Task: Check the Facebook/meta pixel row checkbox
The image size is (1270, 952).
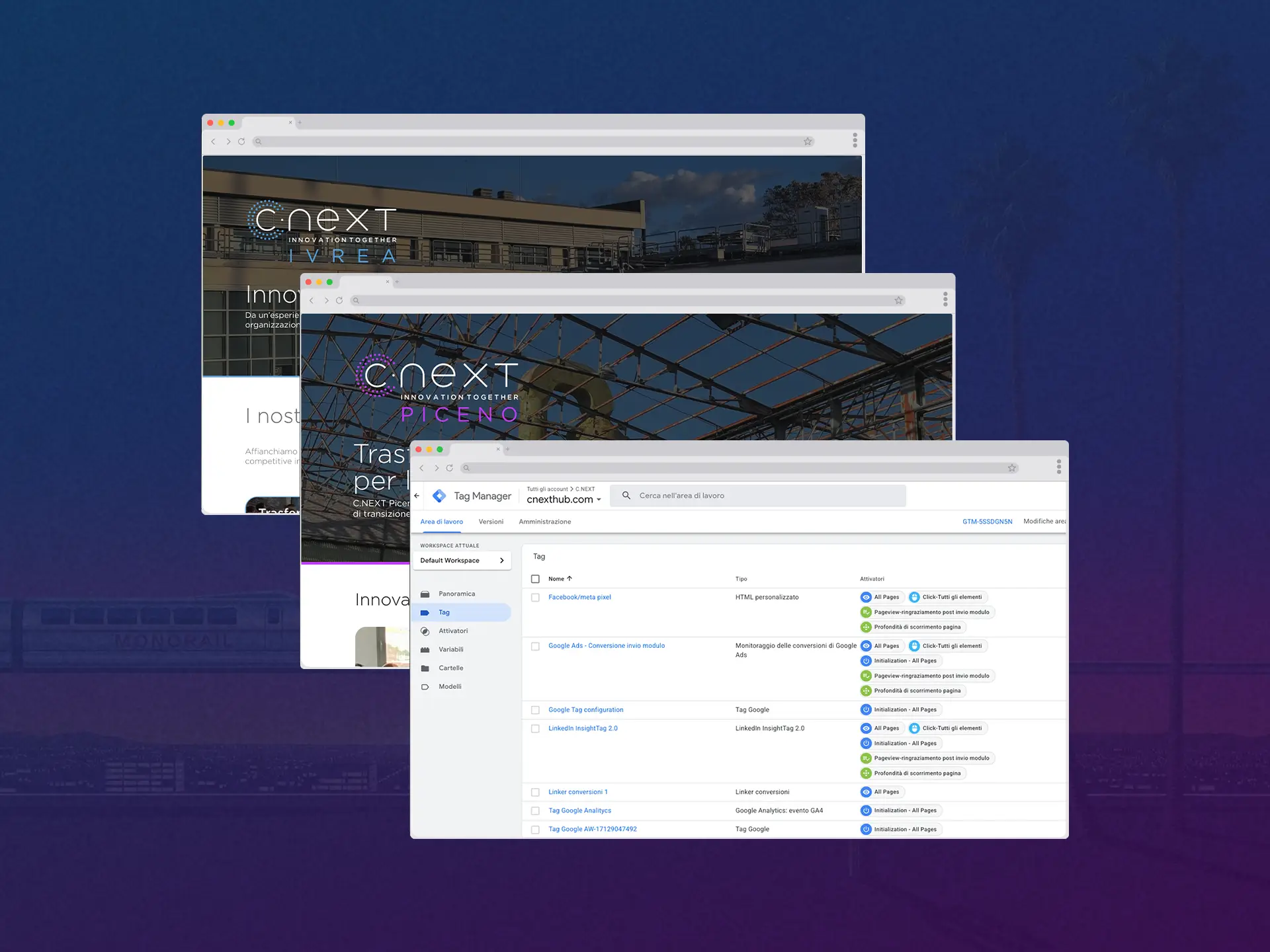Action: click(535, 598)
